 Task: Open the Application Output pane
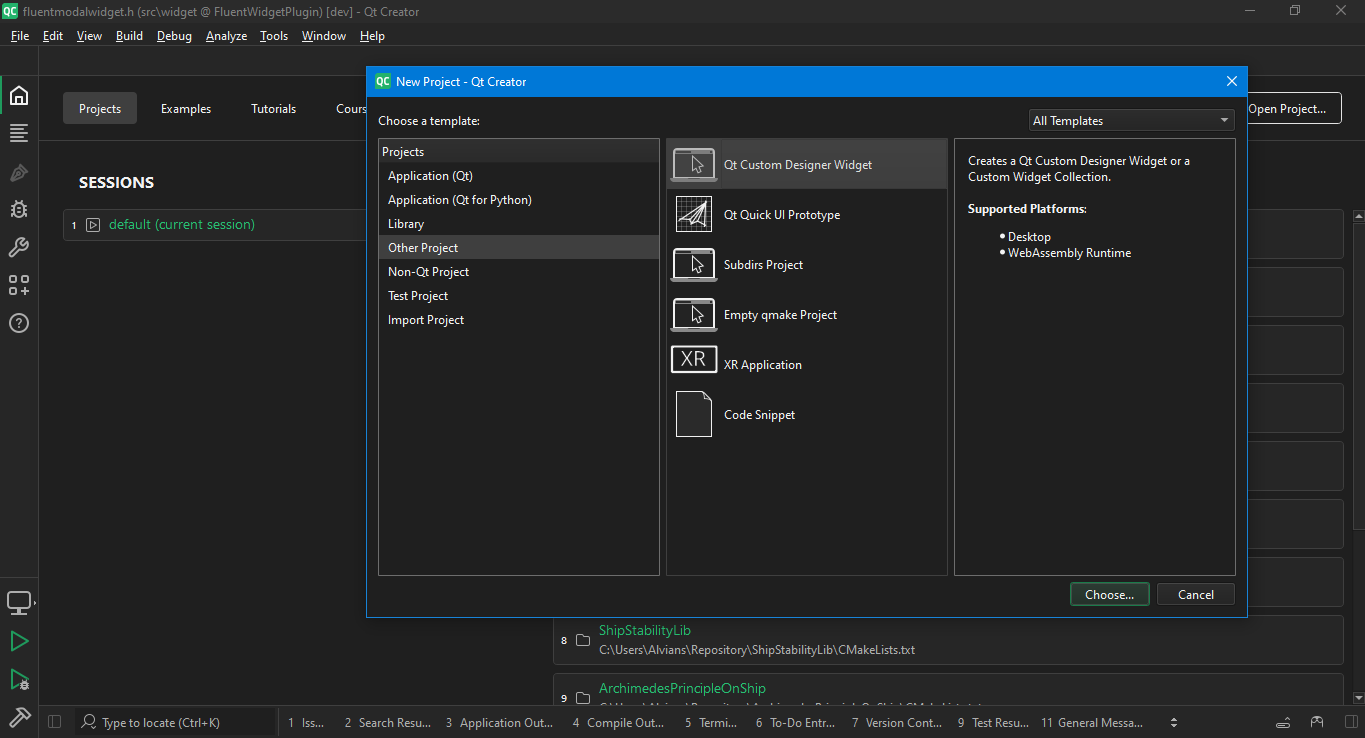point(499,722)
